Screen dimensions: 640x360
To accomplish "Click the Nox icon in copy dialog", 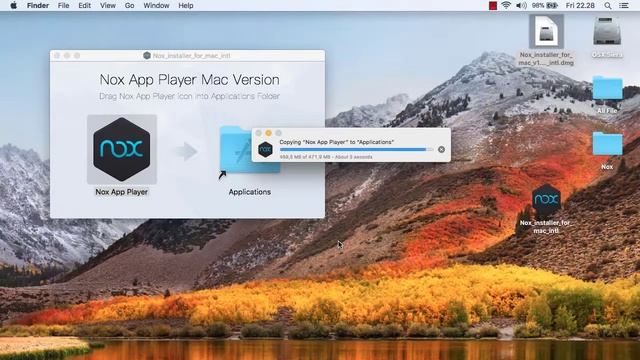I will click(x=265, y=149).
